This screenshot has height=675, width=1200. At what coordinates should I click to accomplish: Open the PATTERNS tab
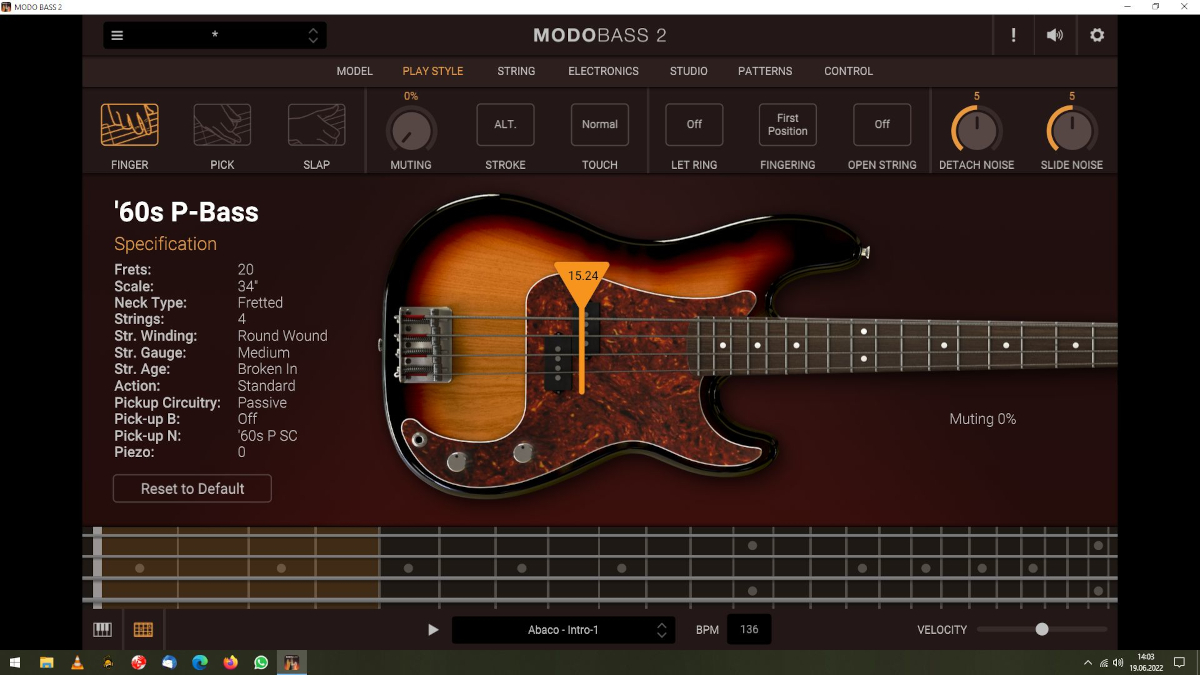pos(765,71)
